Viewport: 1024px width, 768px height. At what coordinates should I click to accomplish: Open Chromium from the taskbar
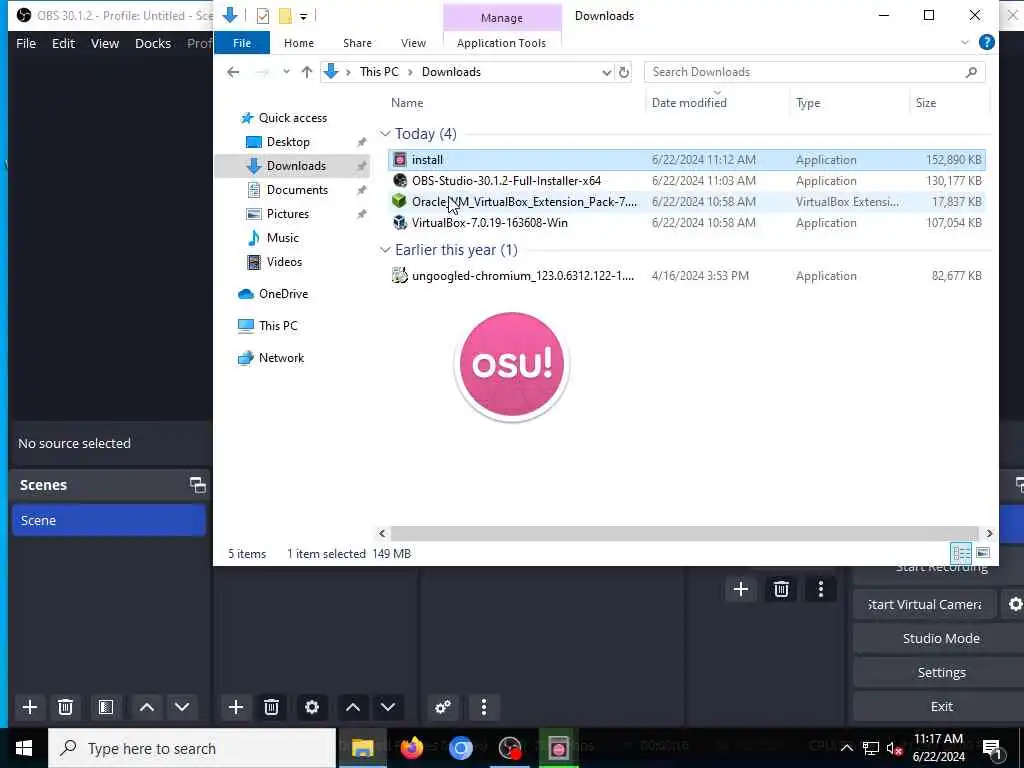(x=460, y=748)
